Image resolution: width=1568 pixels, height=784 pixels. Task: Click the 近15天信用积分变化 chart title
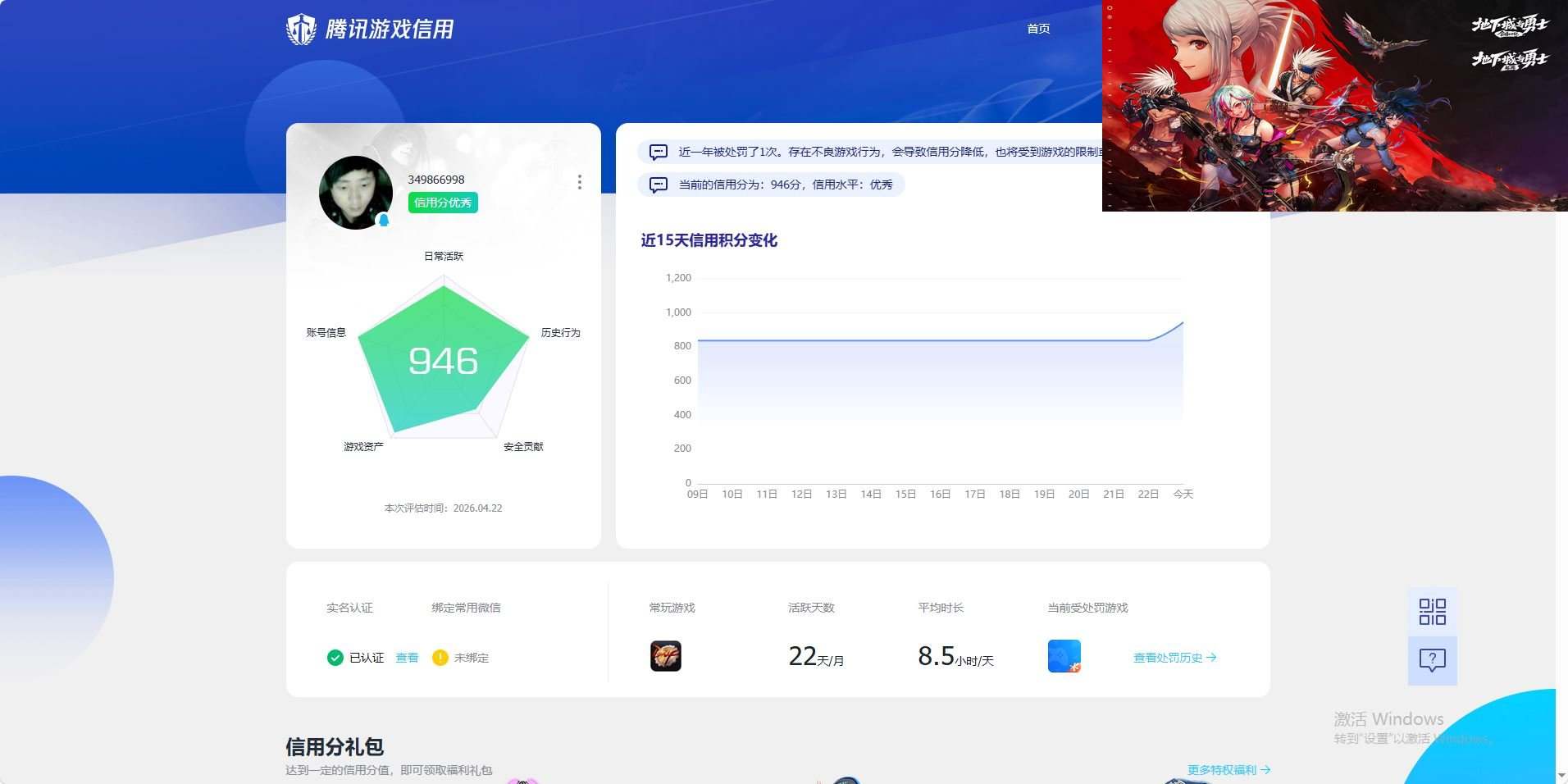coord(709,240)
